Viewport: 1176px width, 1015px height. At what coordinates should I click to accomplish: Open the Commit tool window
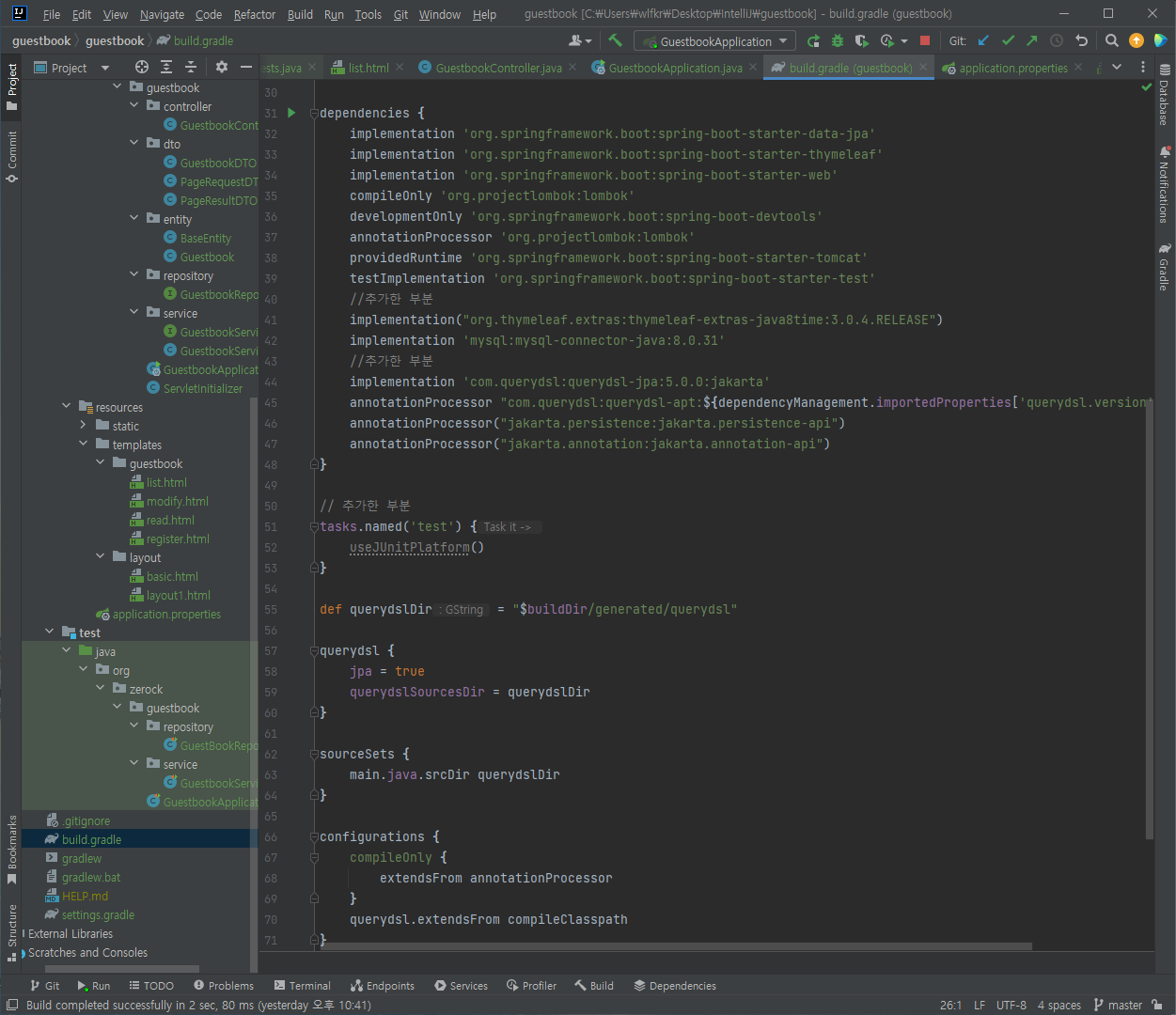coord(11,156)
